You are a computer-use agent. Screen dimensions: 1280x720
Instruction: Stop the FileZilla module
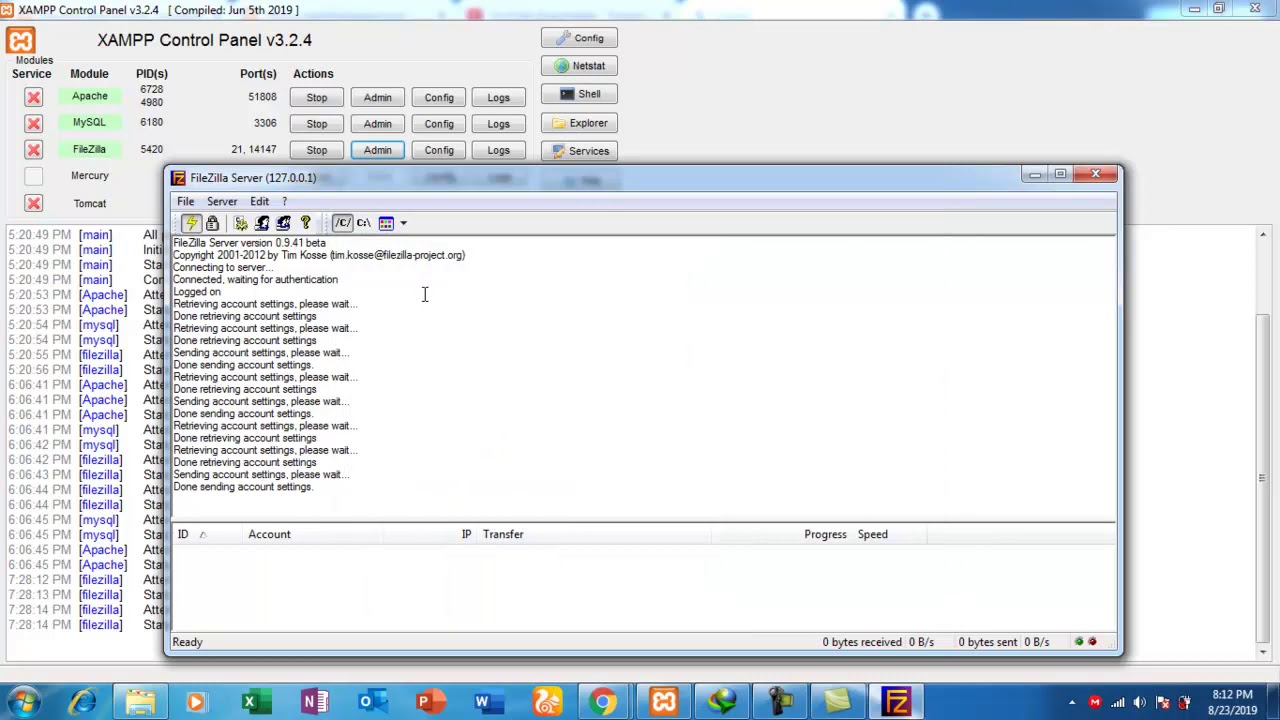point(316,150)
